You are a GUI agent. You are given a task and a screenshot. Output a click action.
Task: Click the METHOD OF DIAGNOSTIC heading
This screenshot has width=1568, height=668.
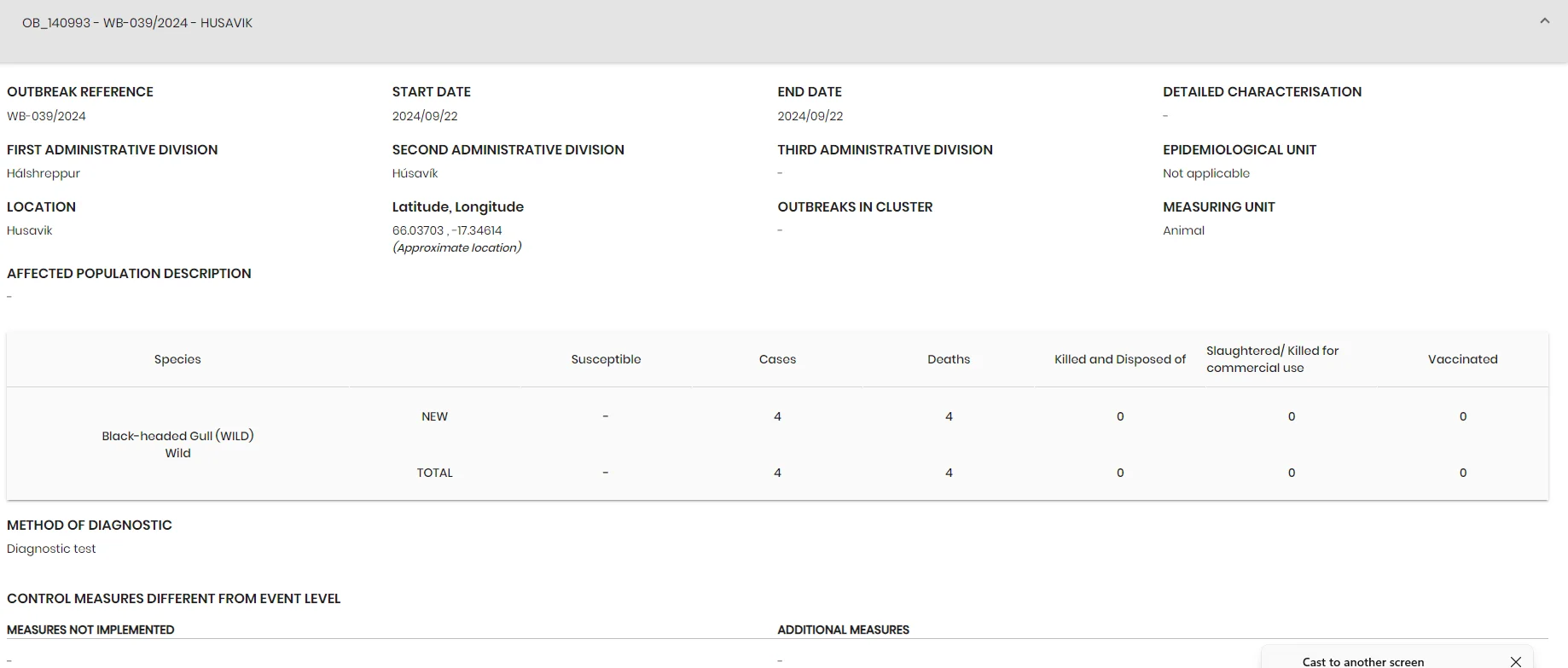90,525
